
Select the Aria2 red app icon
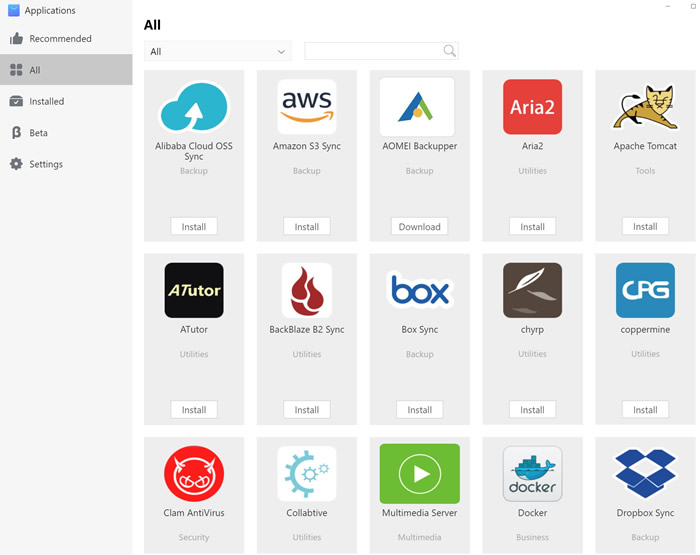532,107
